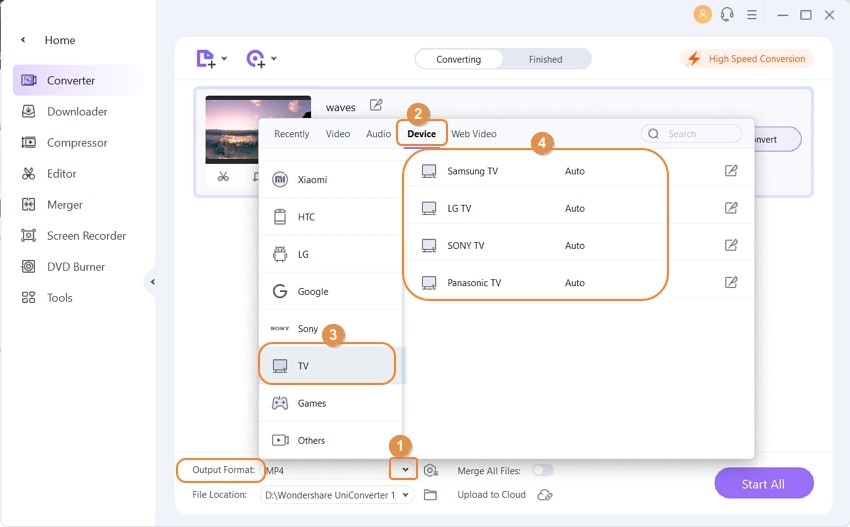This screenshot has width=850, height=527.
Task: Switch to the Converting tab
Action: point(459,59)
